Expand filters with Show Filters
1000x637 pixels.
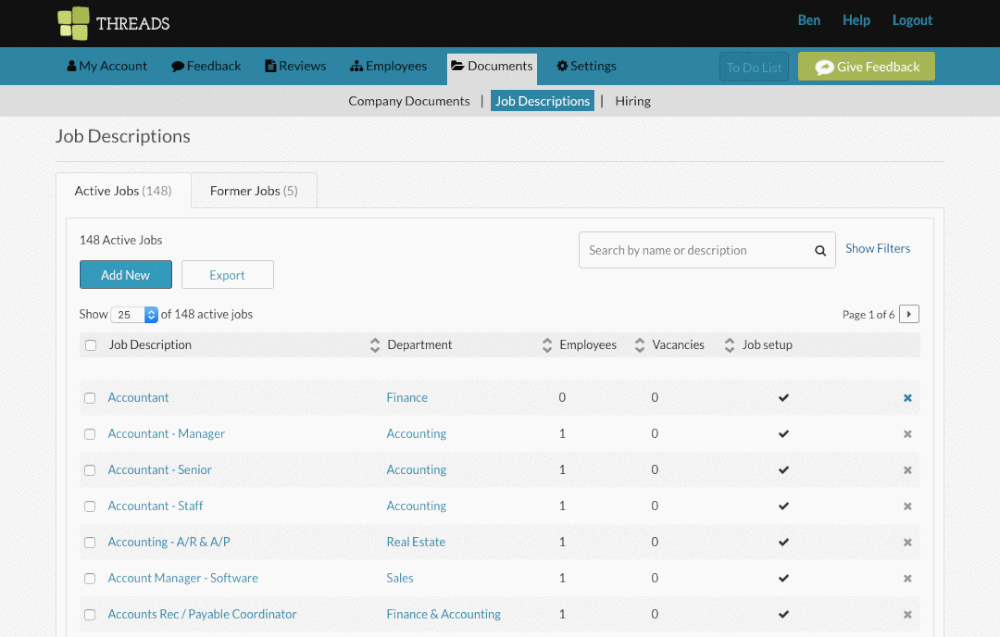tap(878, 249)
